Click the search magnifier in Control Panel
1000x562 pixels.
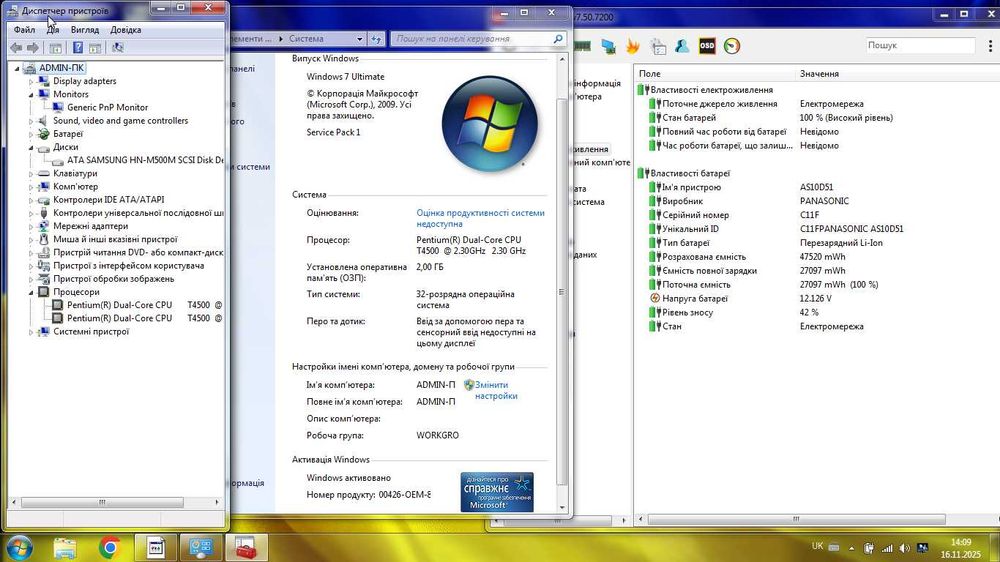coord(558,39)
